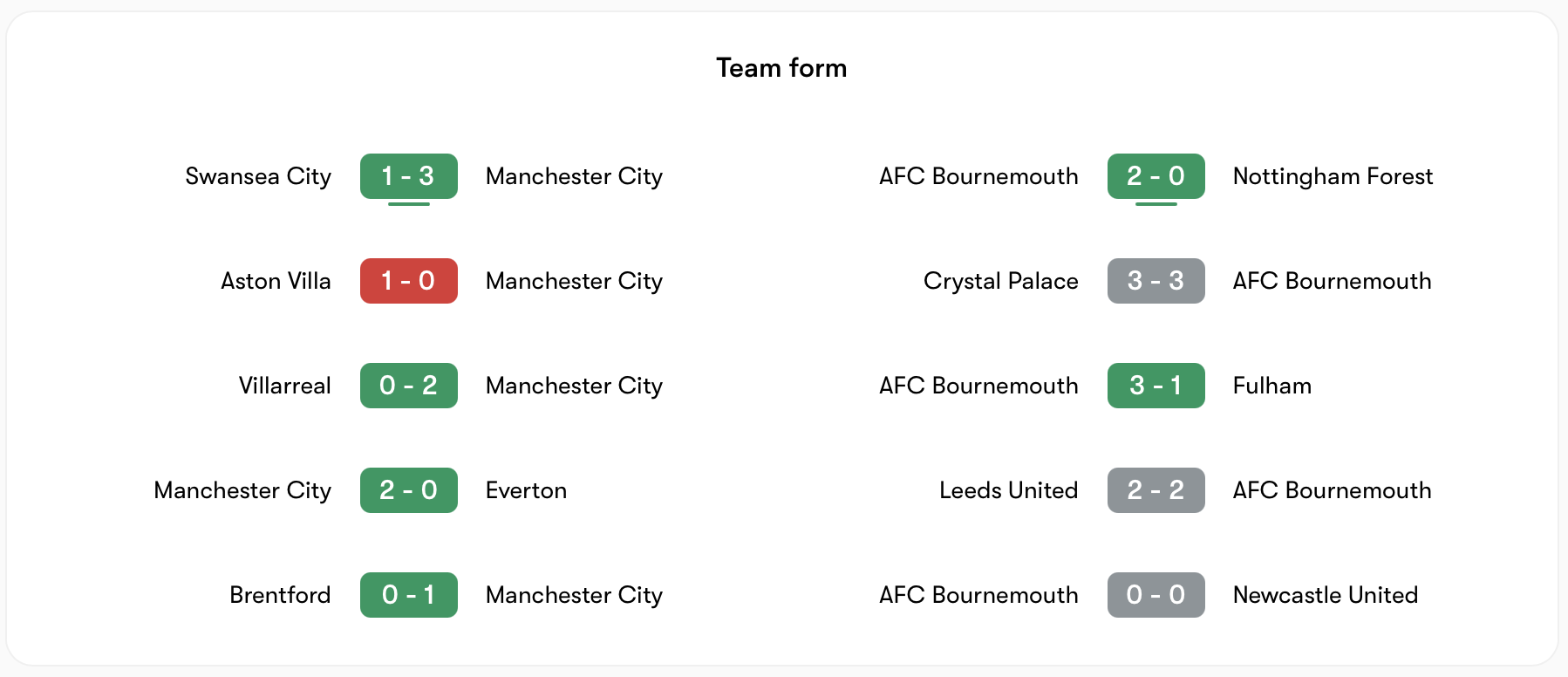Open the Bournemouth 0-0 Newcastle result badge
1568x677 pixels.
click(1156, 594)
